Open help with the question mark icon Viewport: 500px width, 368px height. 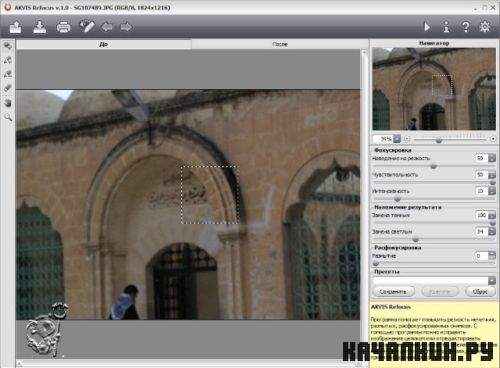pyautogui.click(x=466, y=26)
